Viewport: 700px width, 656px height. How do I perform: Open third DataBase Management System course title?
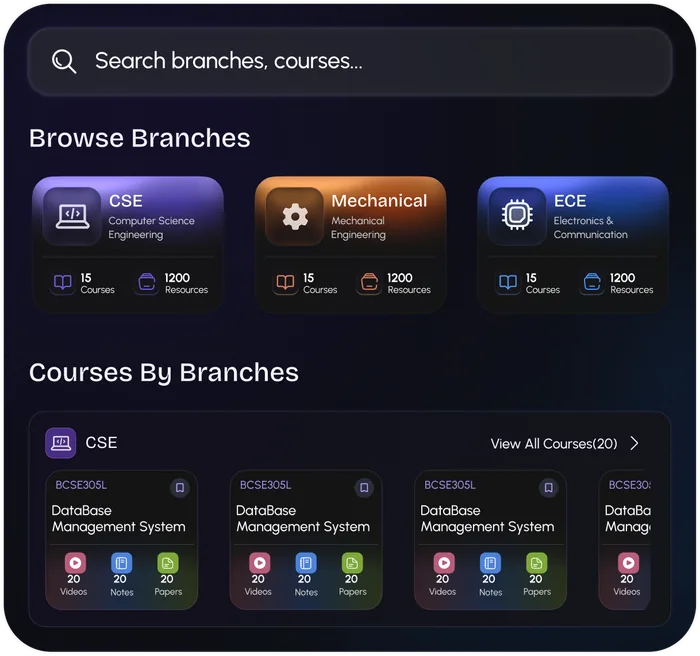487,518
